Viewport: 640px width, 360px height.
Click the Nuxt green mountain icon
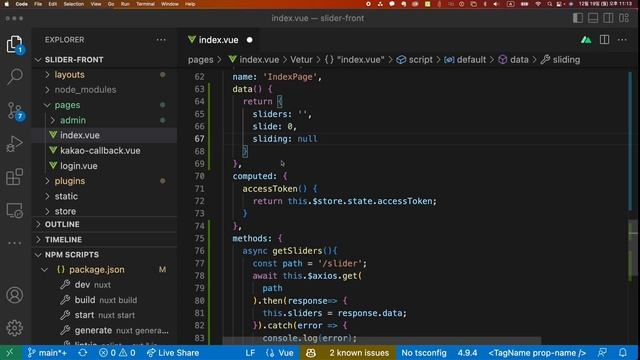[x=586, y=40]
